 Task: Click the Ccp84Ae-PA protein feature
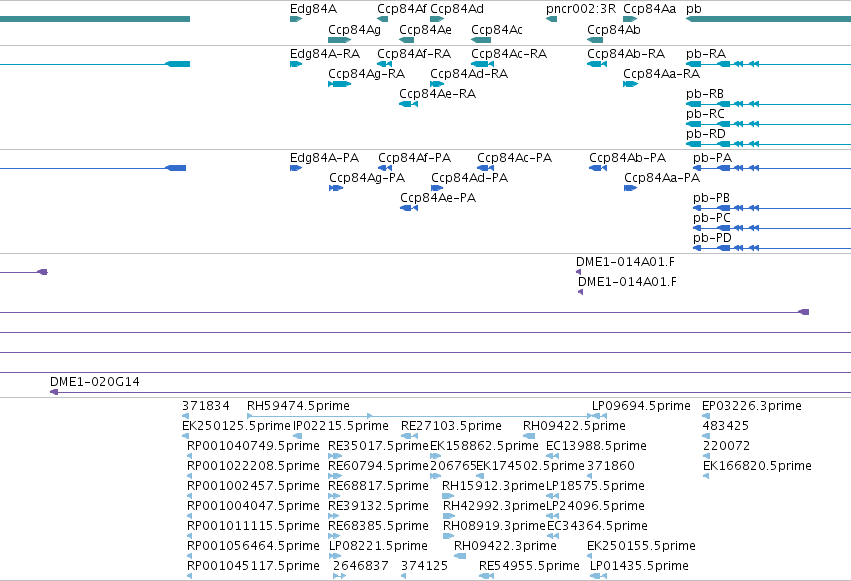tap(409, 208)
